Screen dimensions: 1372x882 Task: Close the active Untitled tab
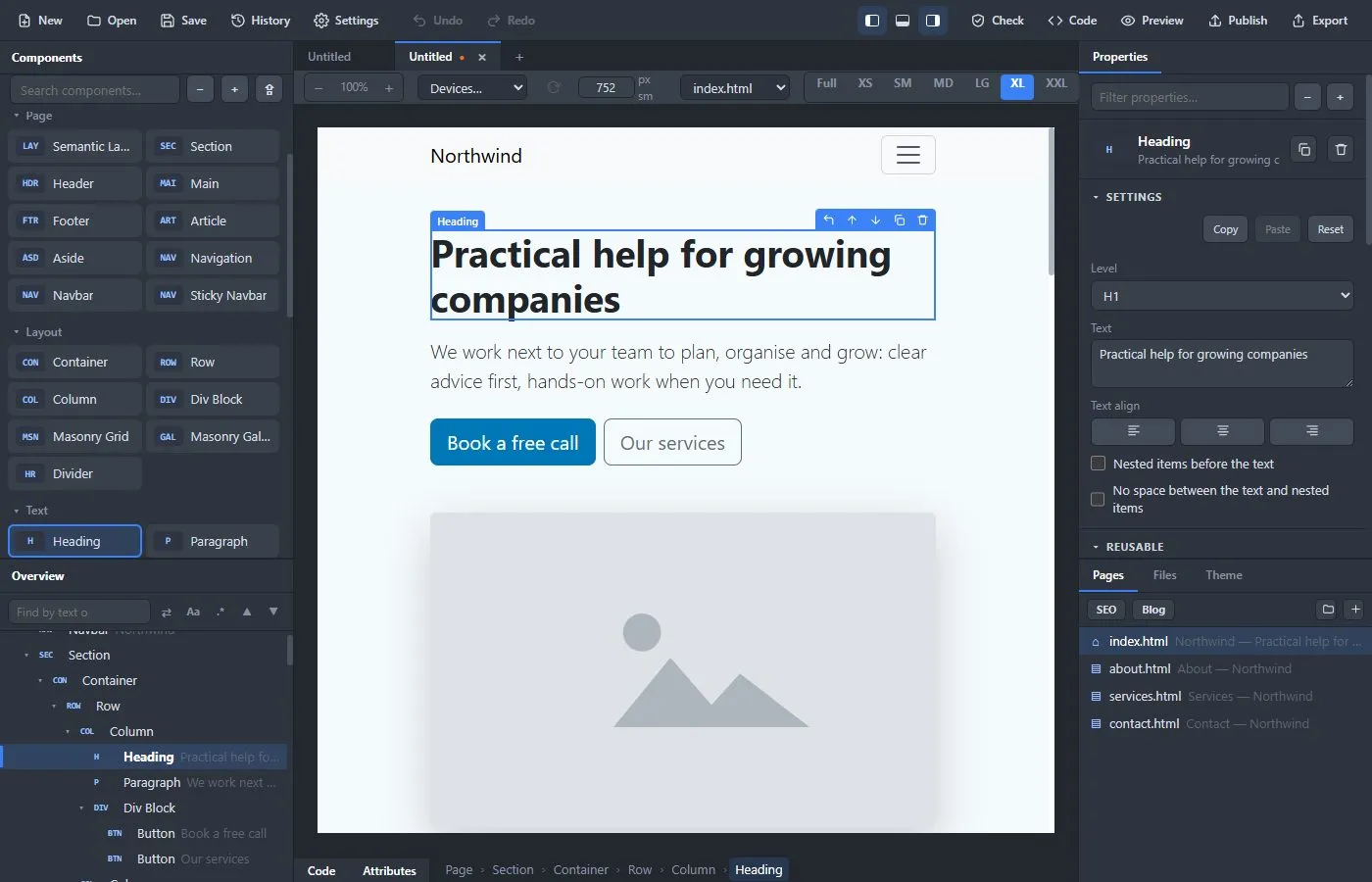tap(482, 57)
